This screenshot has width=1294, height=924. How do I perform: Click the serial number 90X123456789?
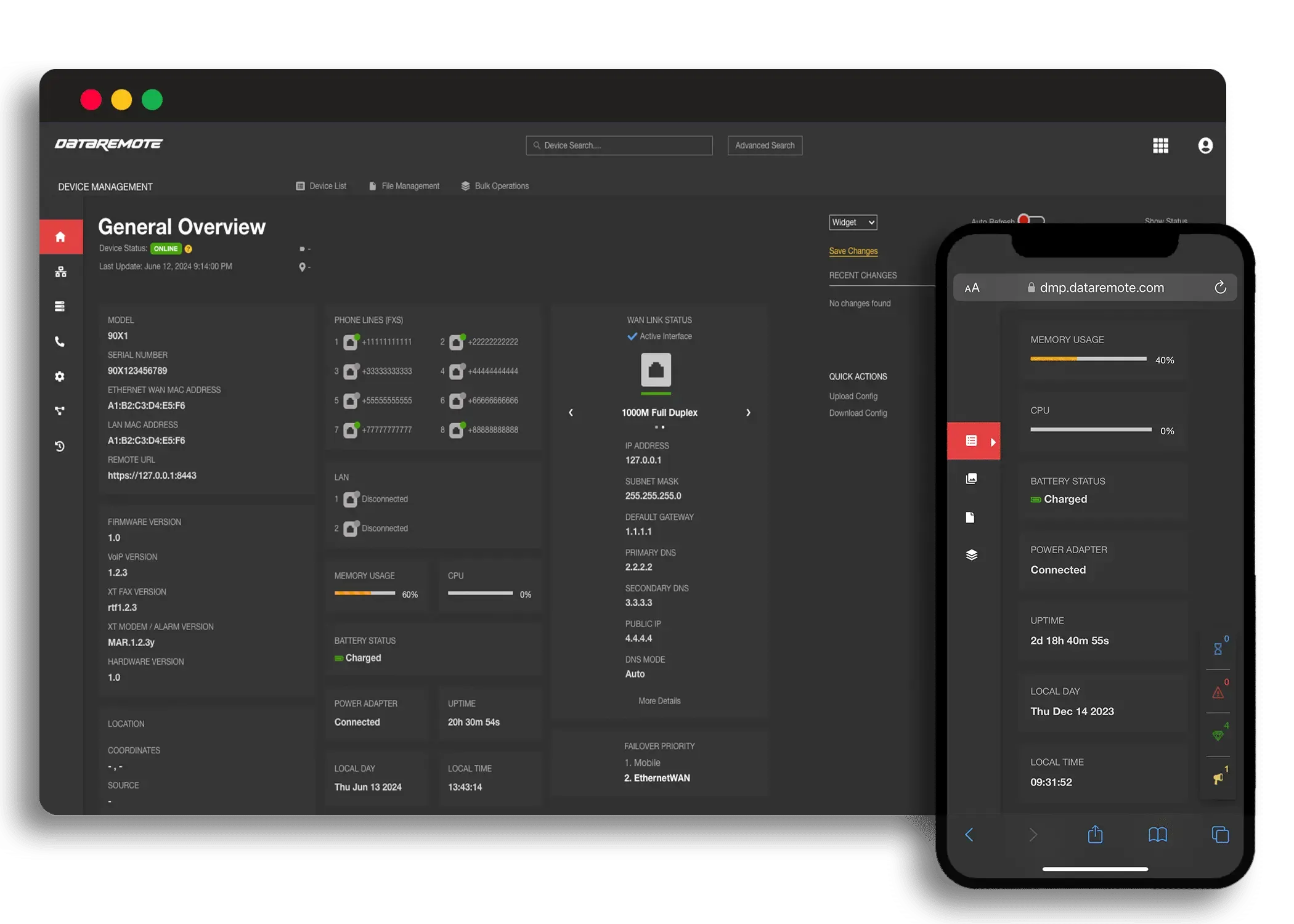(x=137, y=371)
